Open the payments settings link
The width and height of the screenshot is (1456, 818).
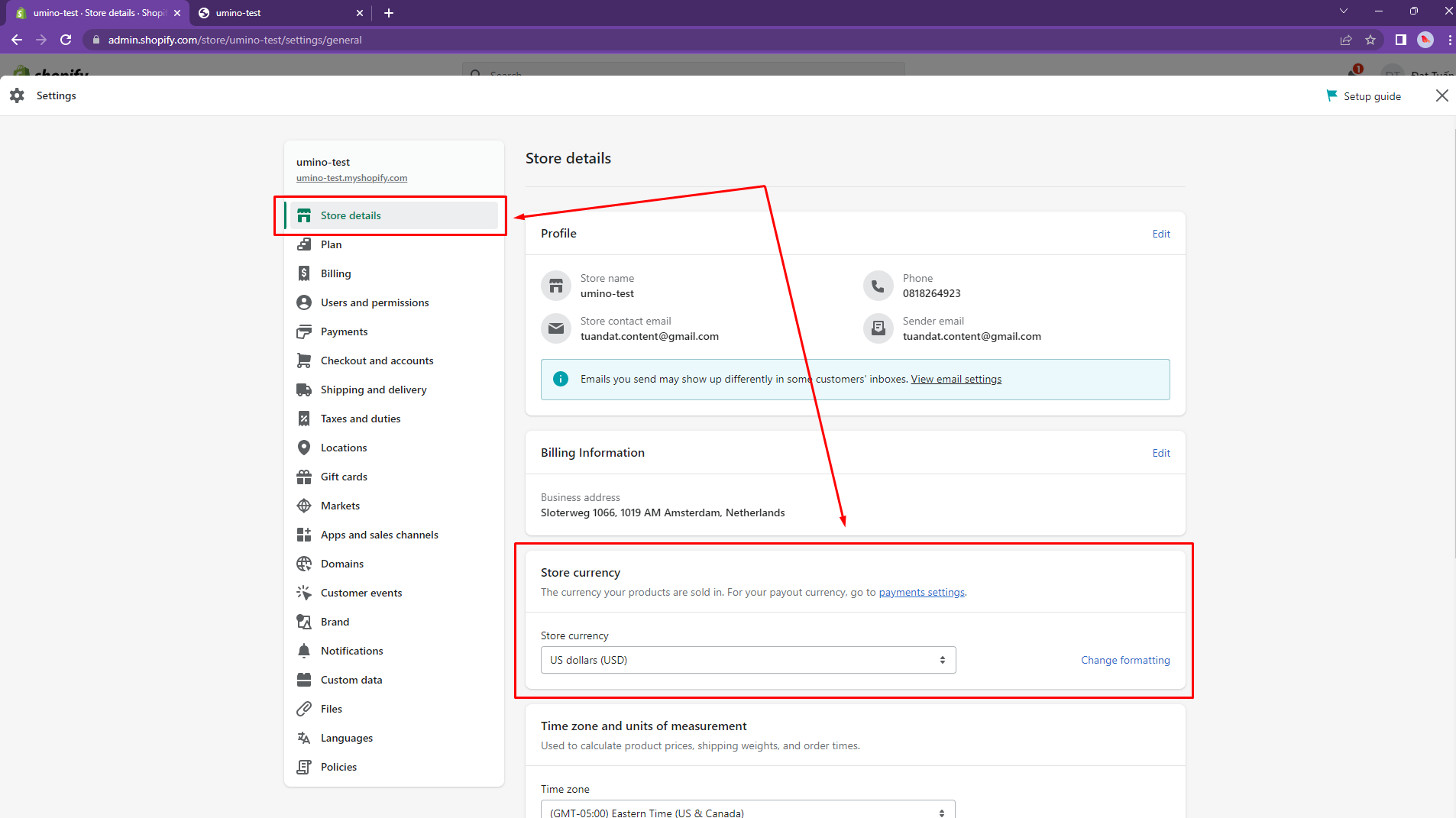click(921, 592)
